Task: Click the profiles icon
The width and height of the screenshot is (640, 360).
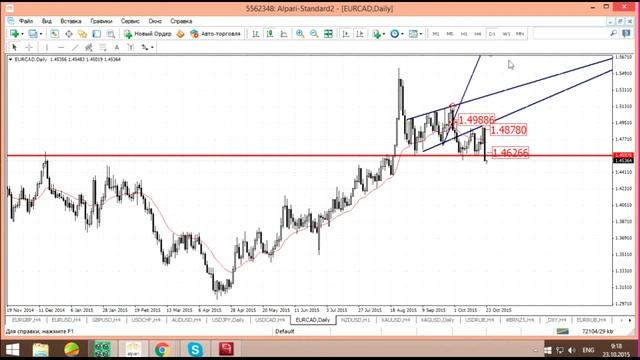Action: [x=33, y=34]
